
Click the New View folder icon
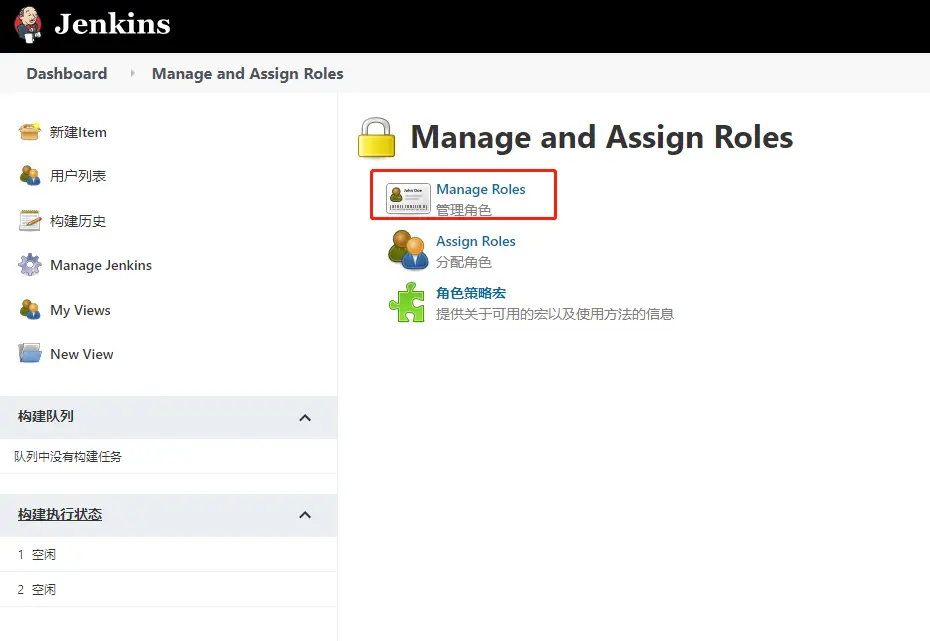30,354
